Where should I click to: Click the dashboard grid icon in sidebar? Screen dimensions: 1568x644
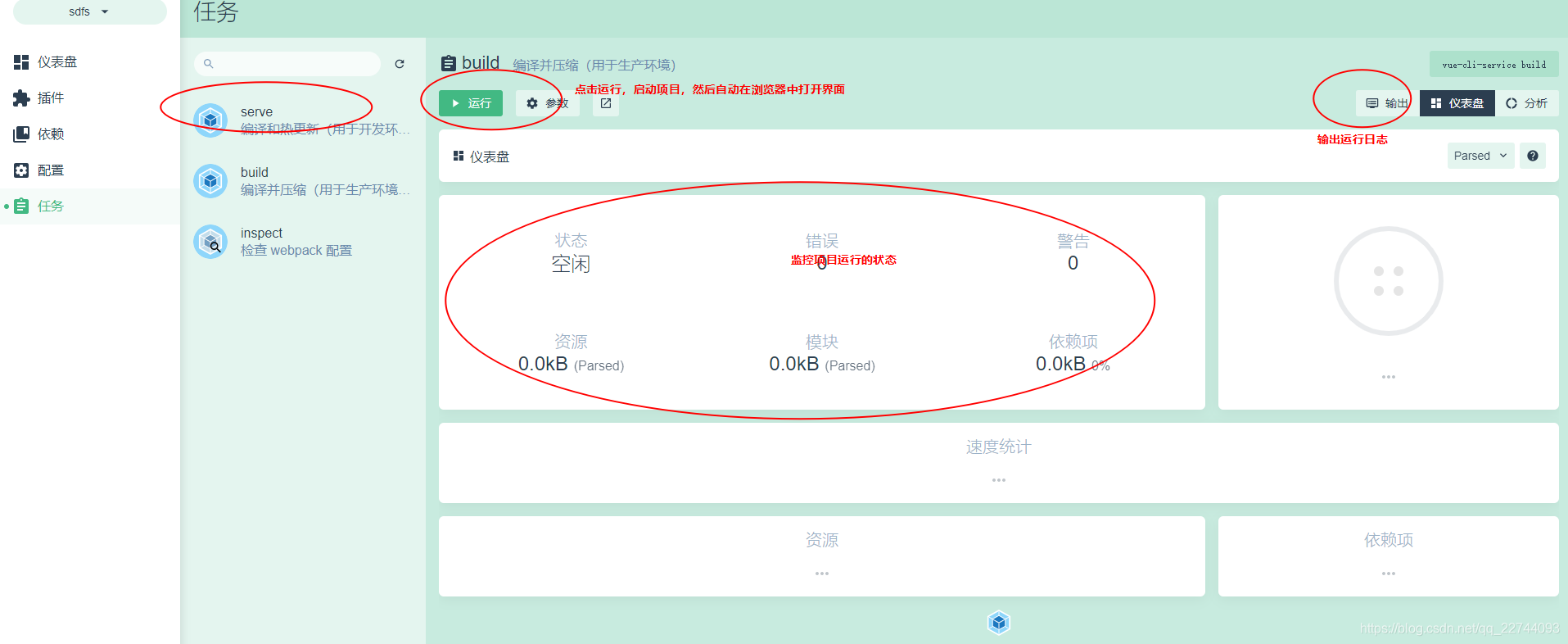(x=21, y=62)
